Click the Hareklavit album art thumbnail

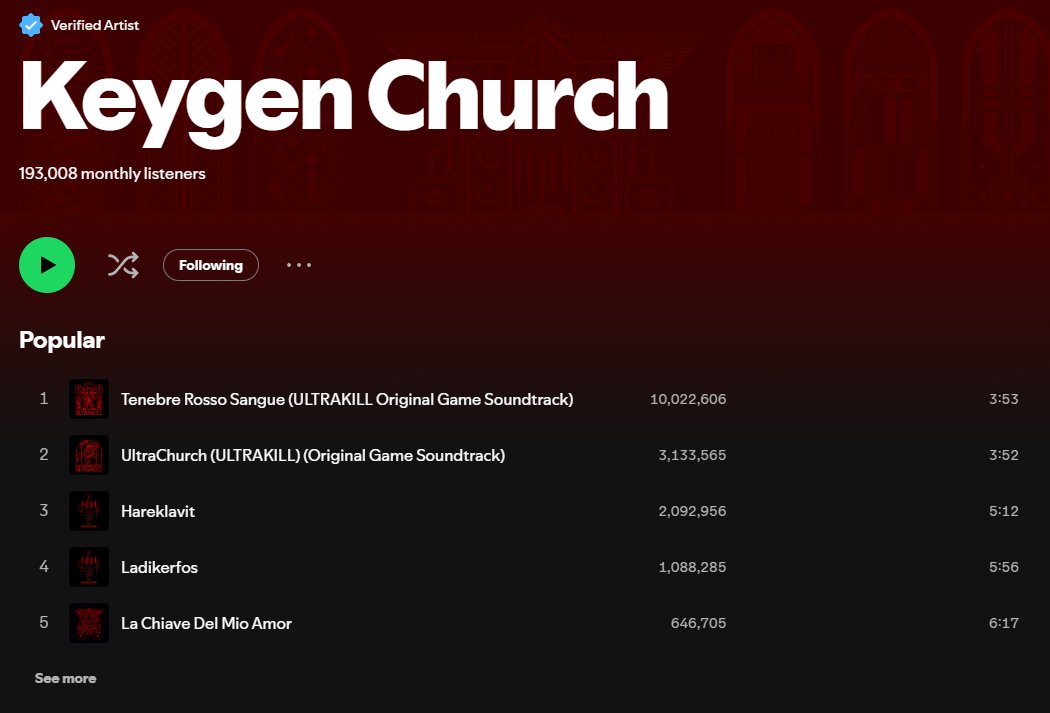(89, 511)
